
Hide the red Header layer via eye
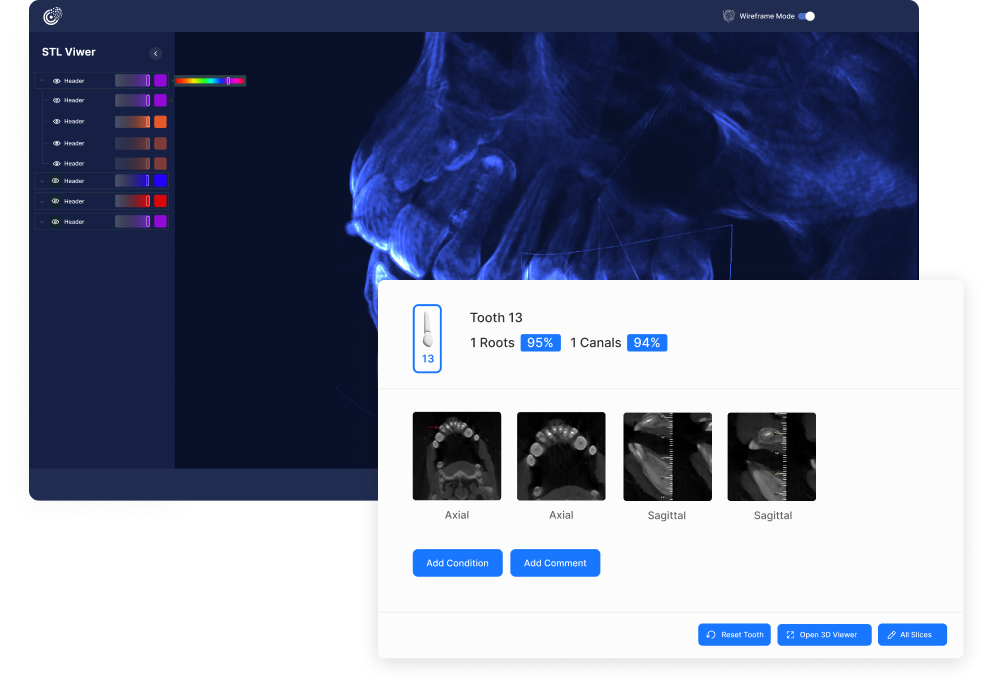55,201
